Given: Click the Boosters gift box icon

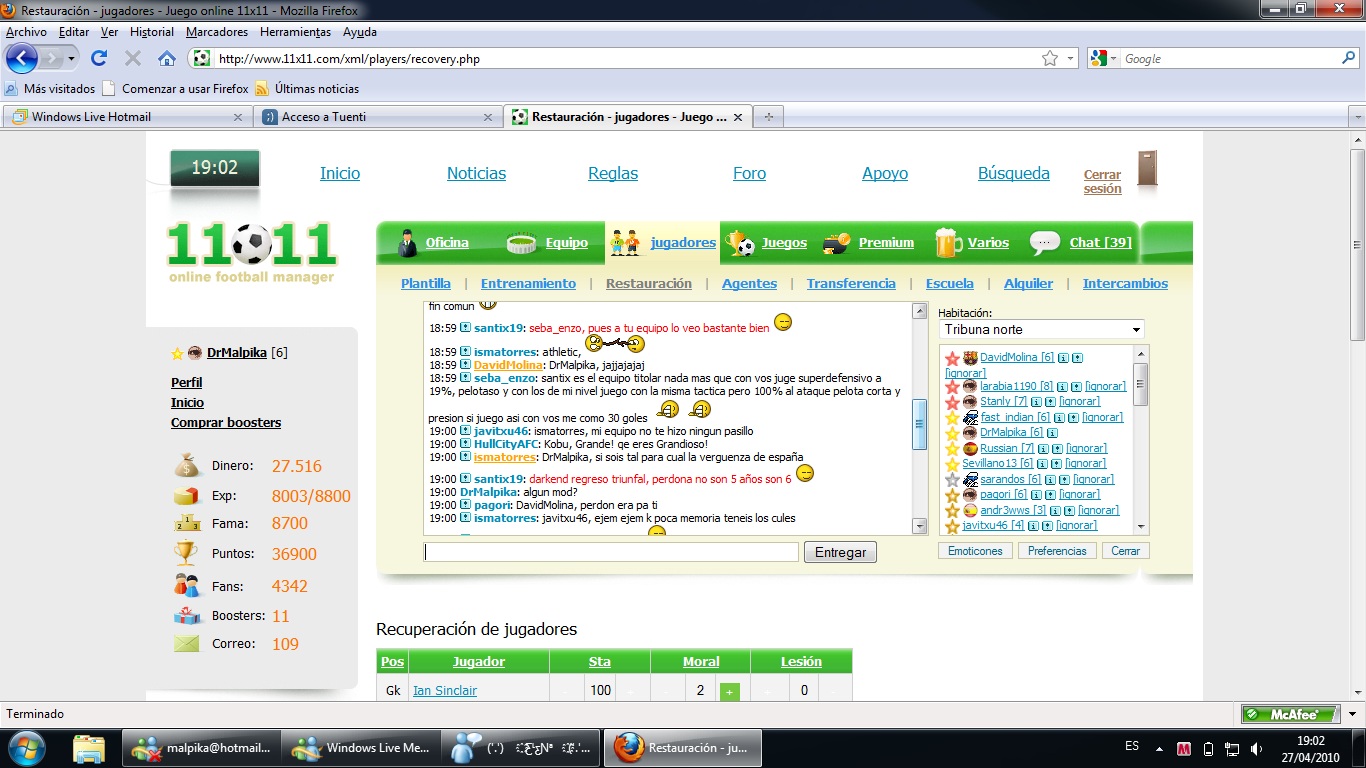Looking at the screenshot, I should pos(186,616).
